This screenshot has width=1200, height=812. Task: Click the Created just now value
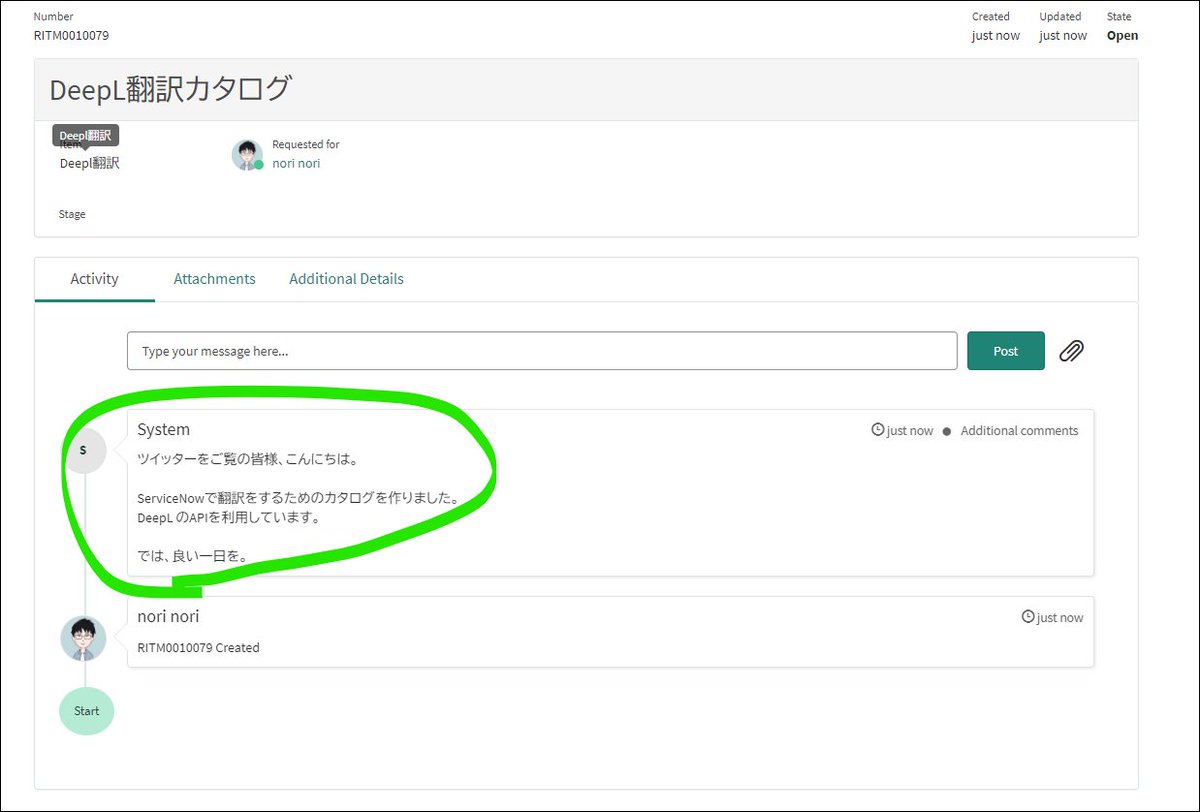pyautogui.click(x=996, y=35)
